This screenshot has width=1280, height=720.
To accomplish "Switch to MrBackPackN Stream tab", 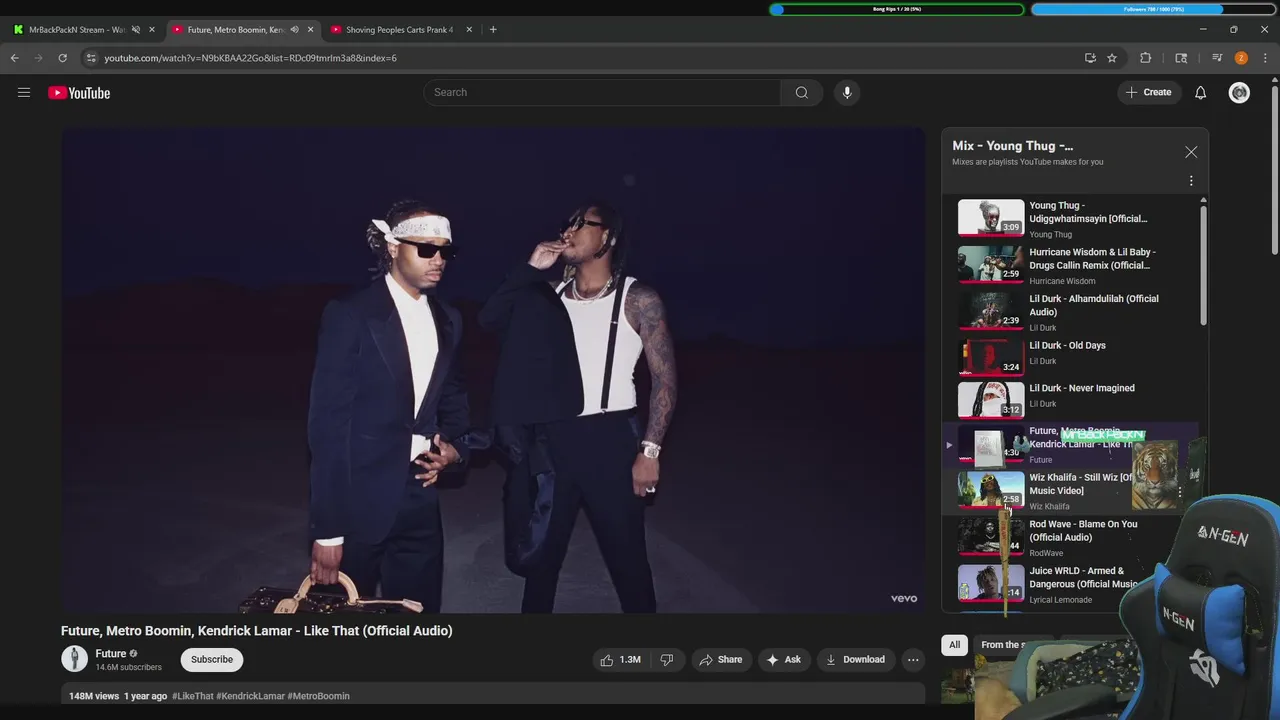I will (x=75, y=29).
